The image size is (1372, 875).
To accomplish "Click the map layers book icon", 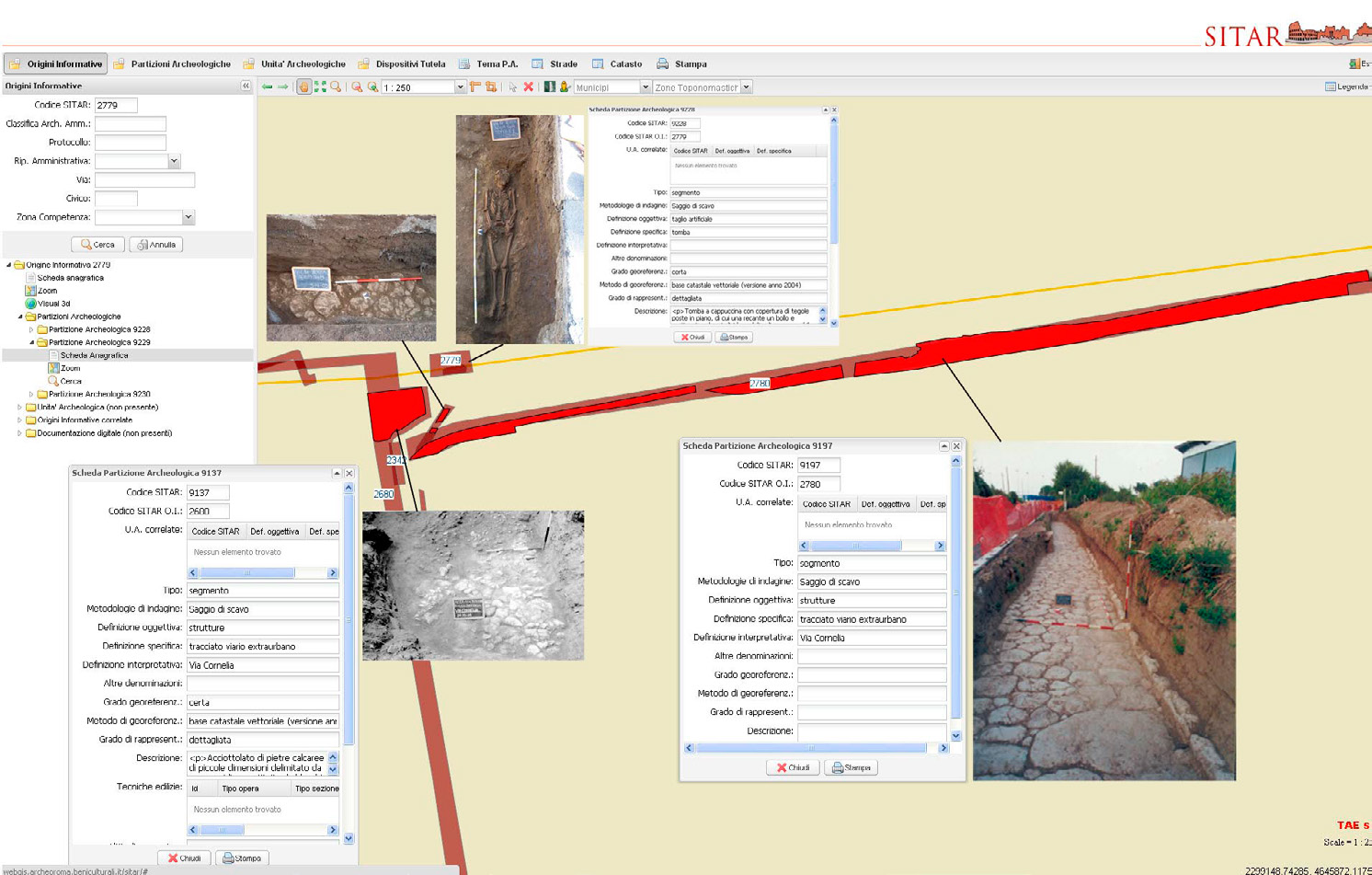I will click(550, 87).
